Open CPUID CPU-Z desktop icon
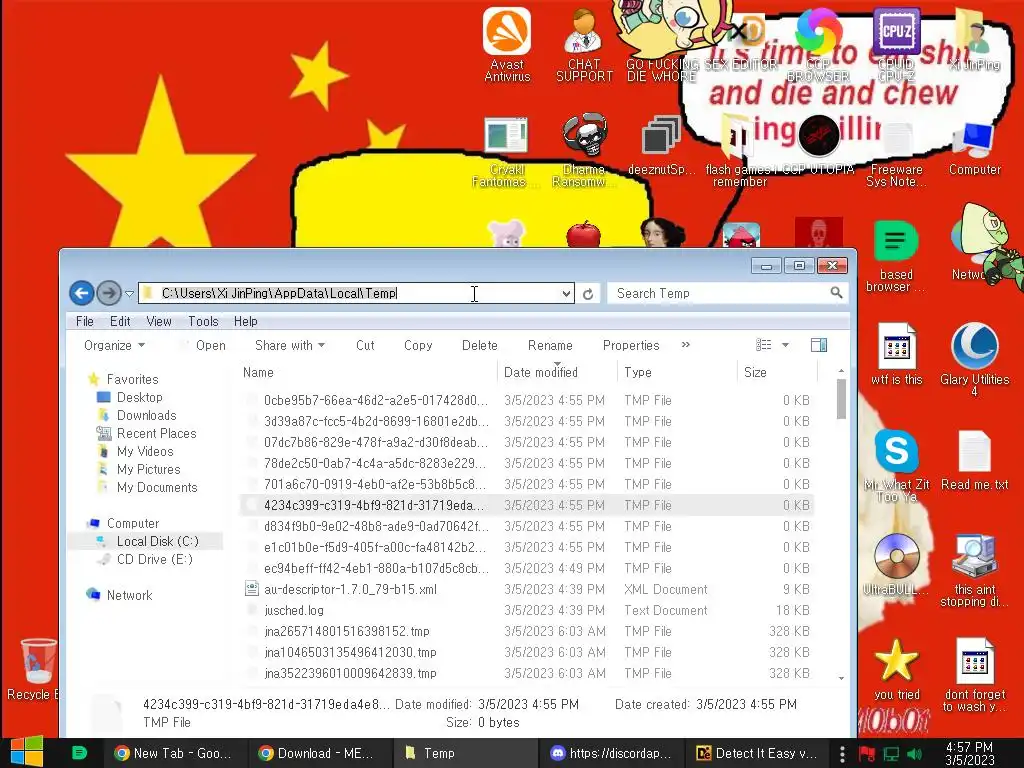The width and height of the screenshot is (1024, 768). [896, 44]
